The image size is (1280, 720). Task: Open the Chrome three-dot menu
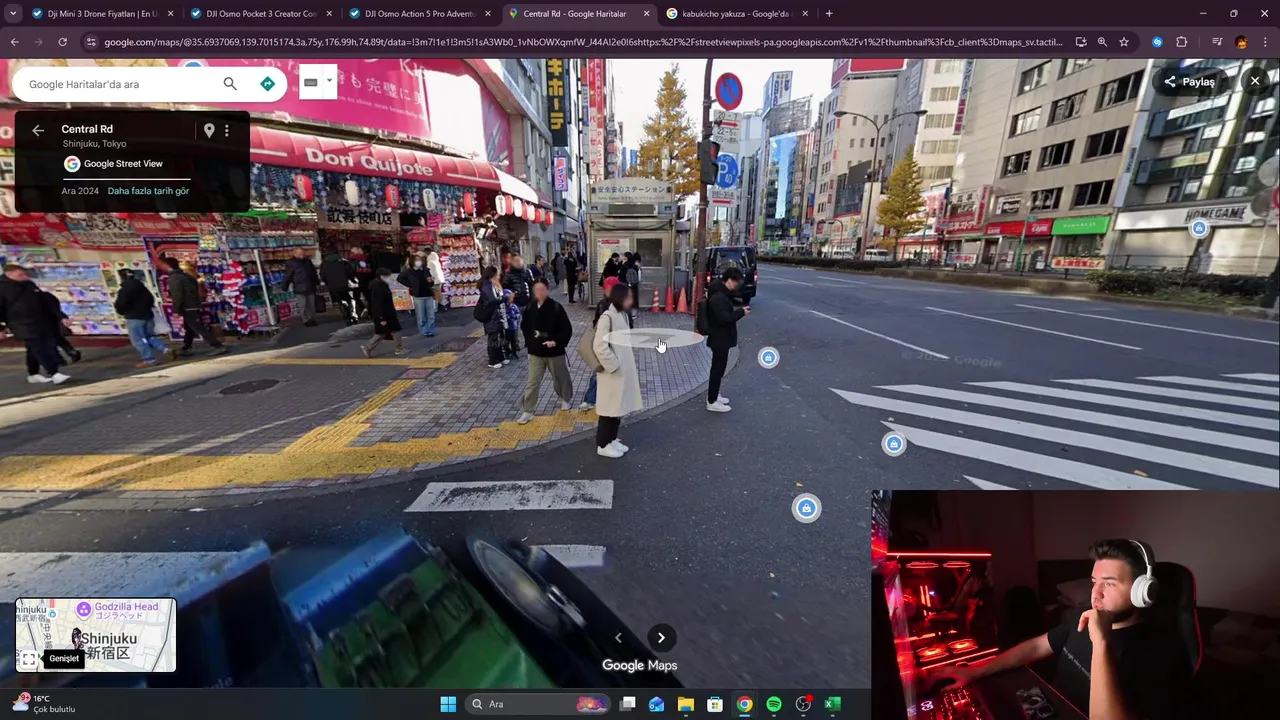[1265, 42]
